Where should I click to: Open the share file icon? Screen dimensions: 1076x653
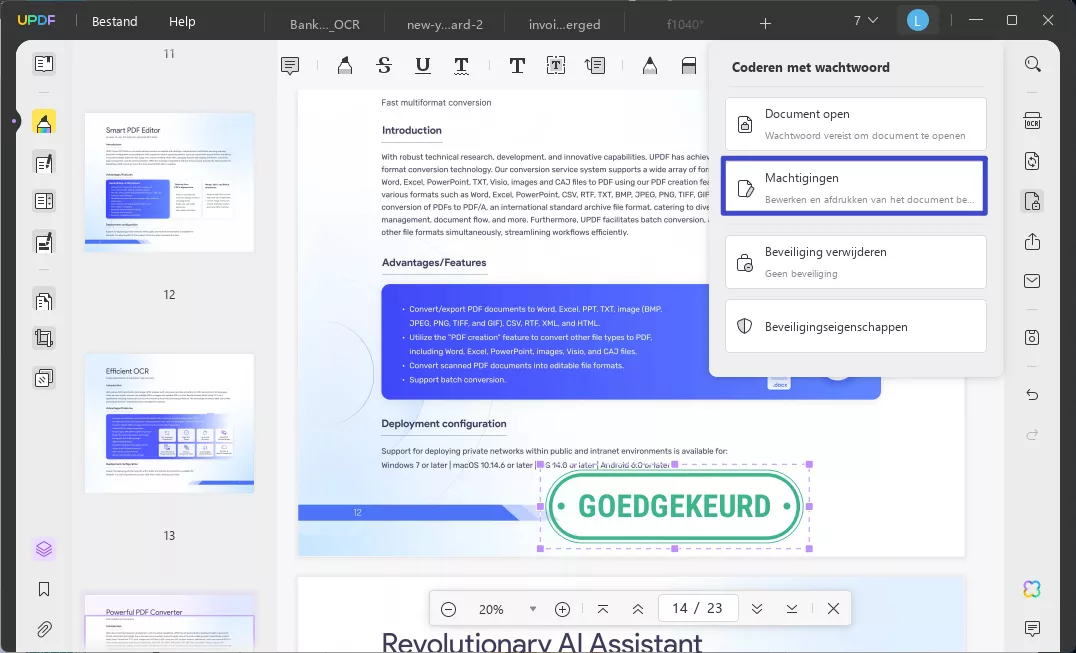click(1032, 241)
